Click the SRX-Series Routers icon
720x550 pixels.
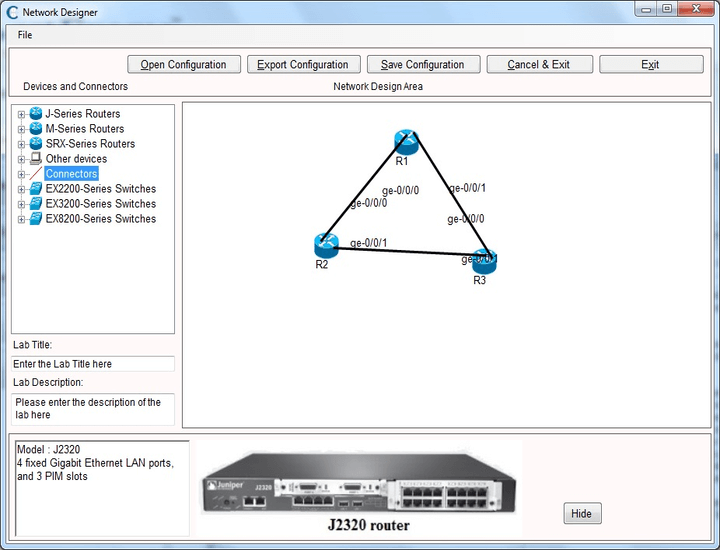pyautogui.click(x=36, y=144)
